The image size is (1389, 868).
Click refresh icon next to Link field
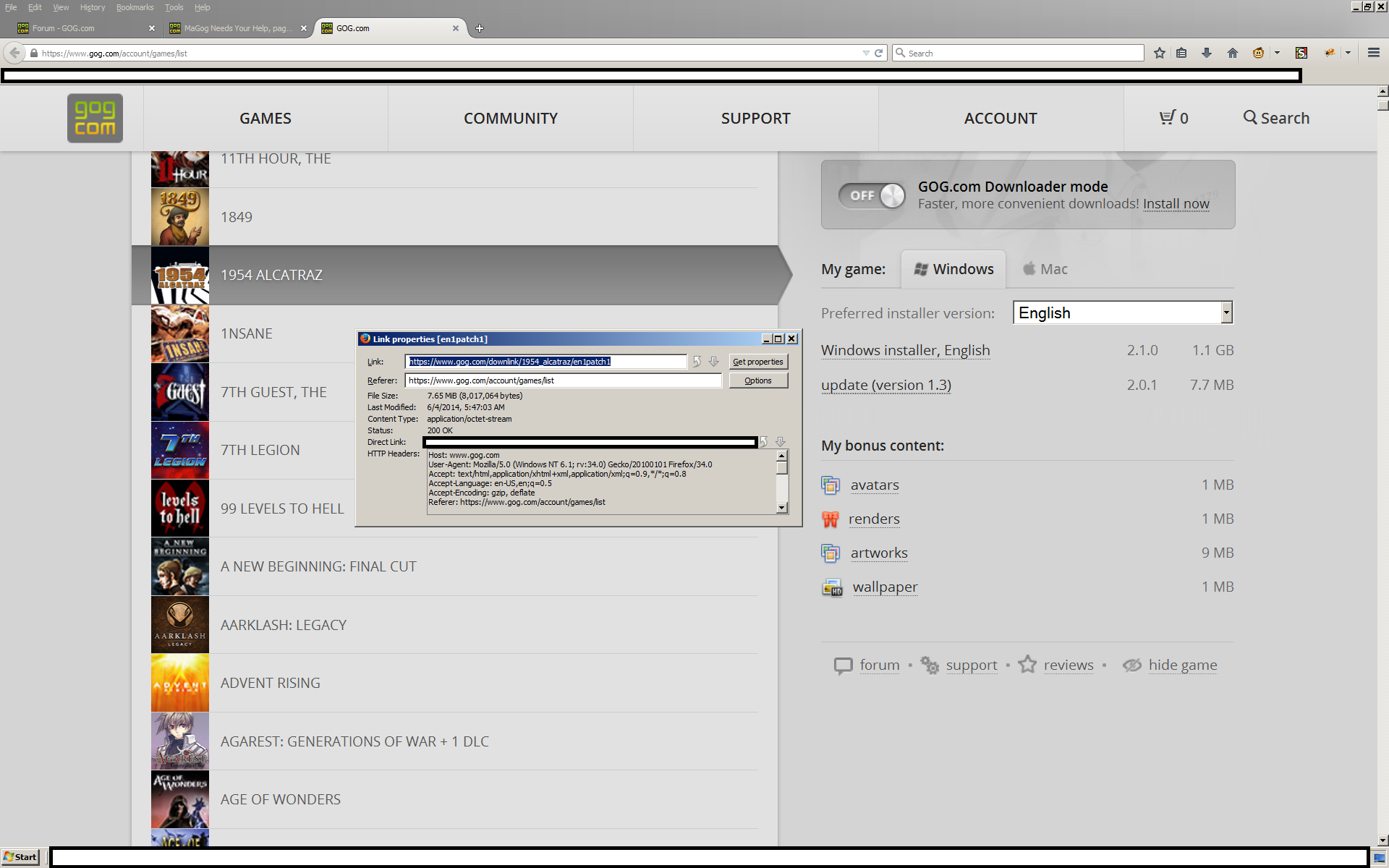tap(697, 362)
